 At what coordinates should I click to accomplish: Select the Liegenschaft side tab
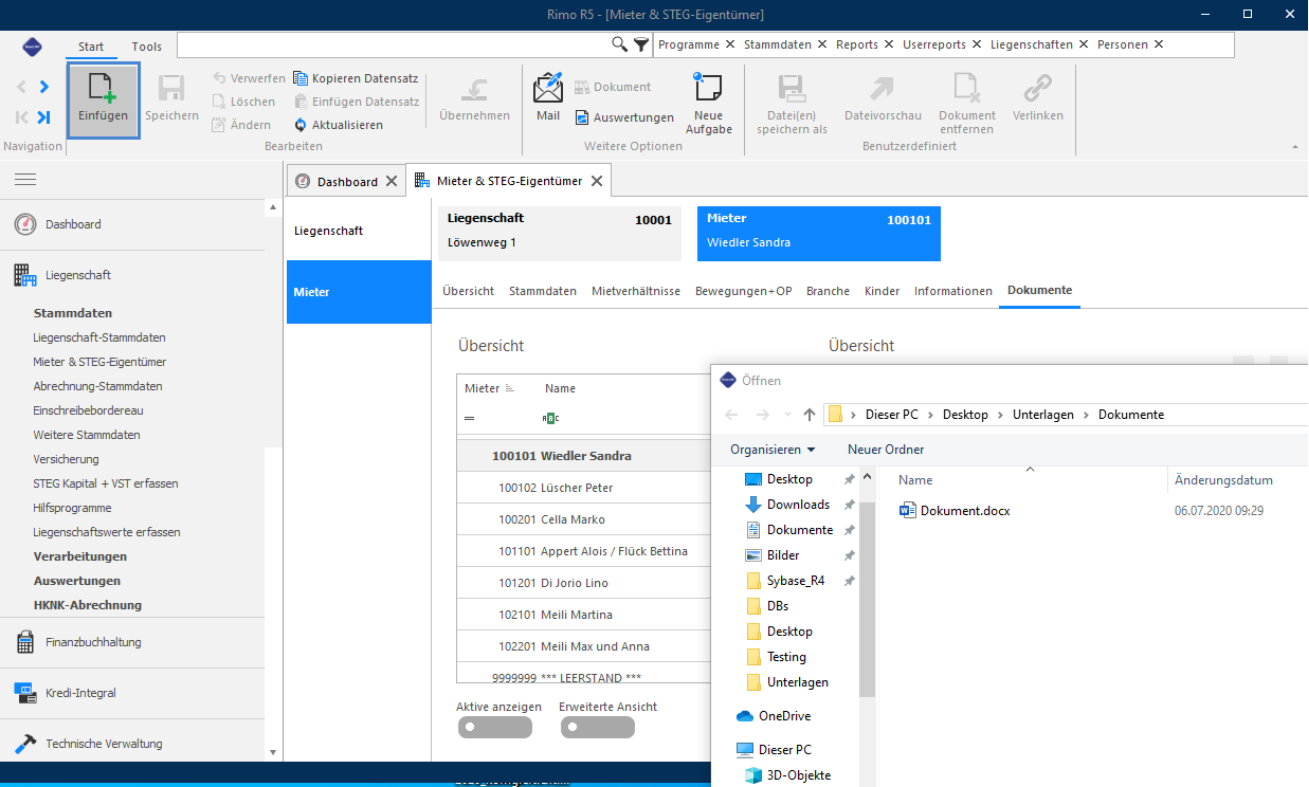coord(359,231)
